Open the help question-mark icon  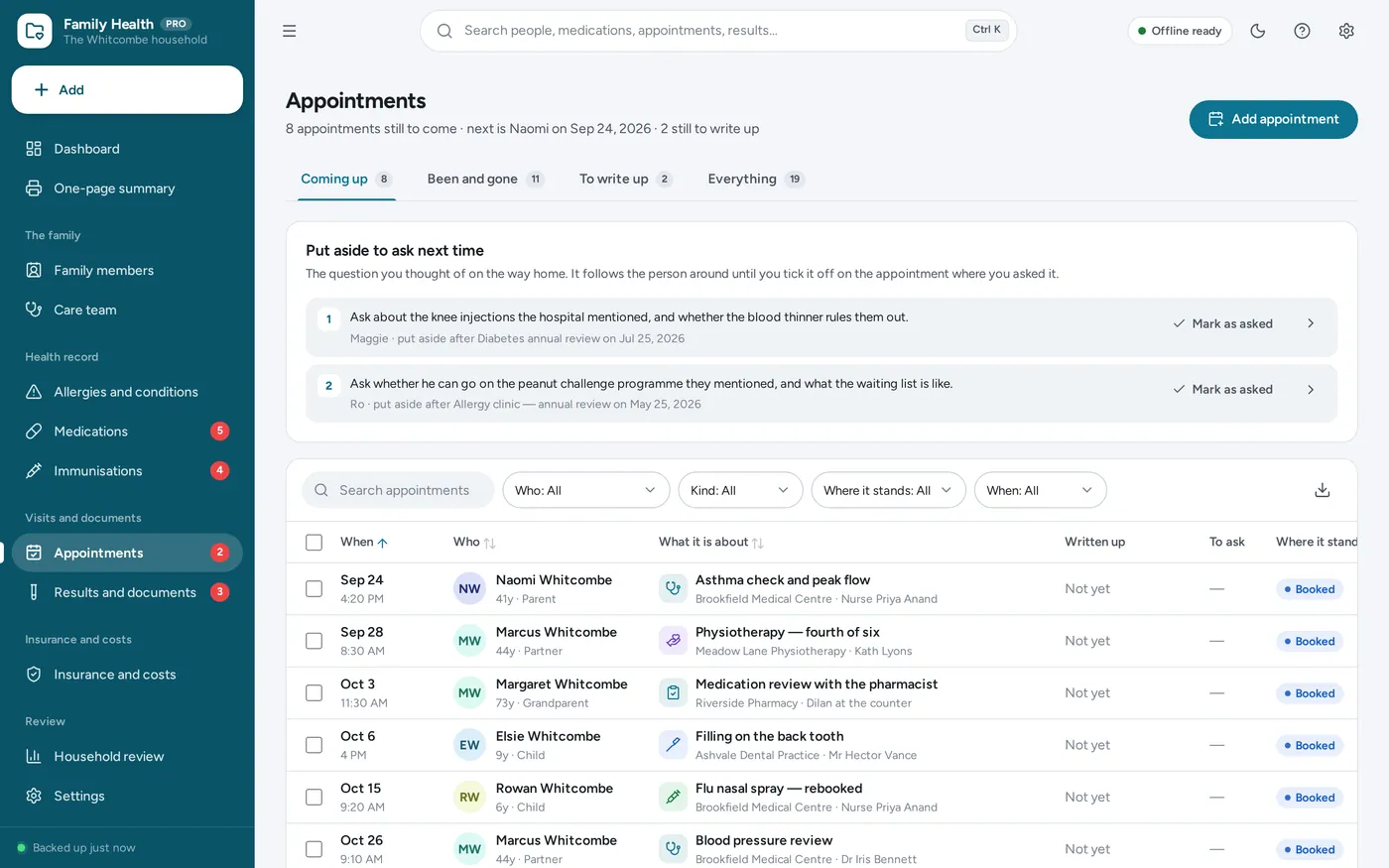(x=1302, y=31)
